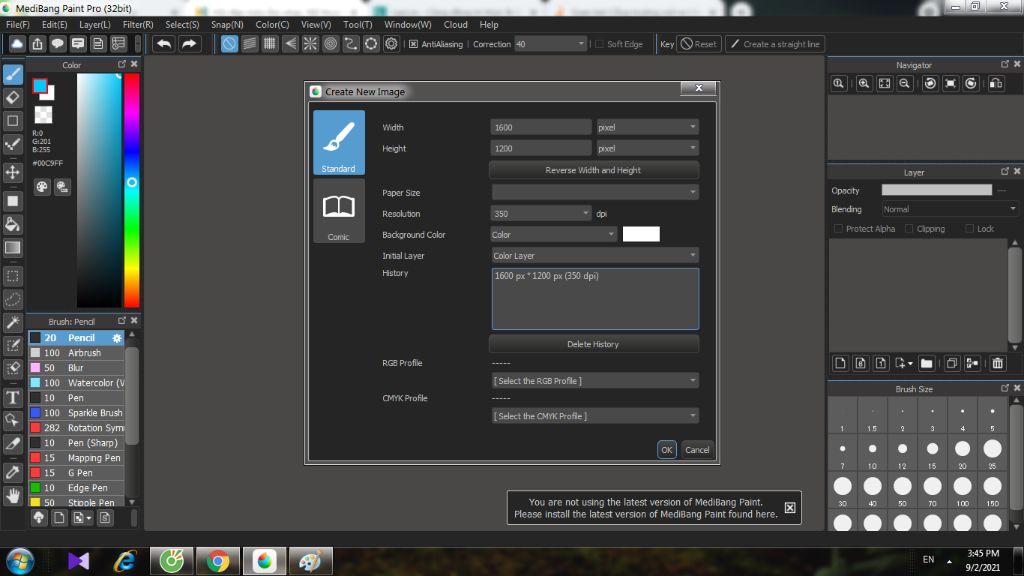Enable circle snap guide
The height and width of the screenshot is (576, 1024).
click(x=330, y=44)
